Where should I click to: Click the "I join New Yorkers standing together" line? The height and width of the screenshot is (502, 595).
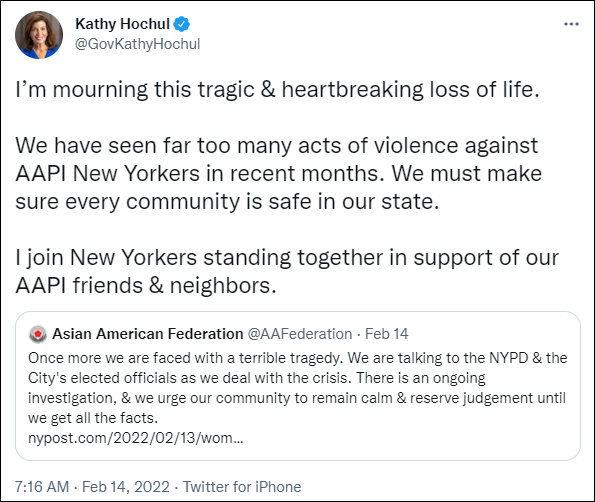(x=287, y=258)
